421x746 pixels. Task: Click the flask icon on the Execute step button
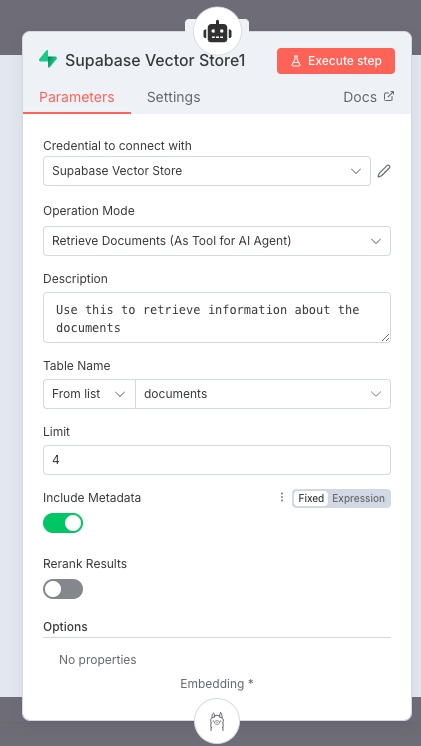(x=296, y=61)
